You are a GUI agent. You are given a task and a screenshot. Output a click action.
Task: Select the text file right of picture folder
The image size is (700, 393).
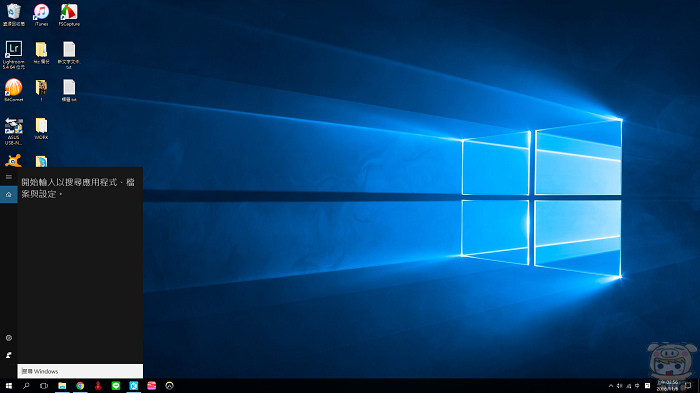point(69,90)
